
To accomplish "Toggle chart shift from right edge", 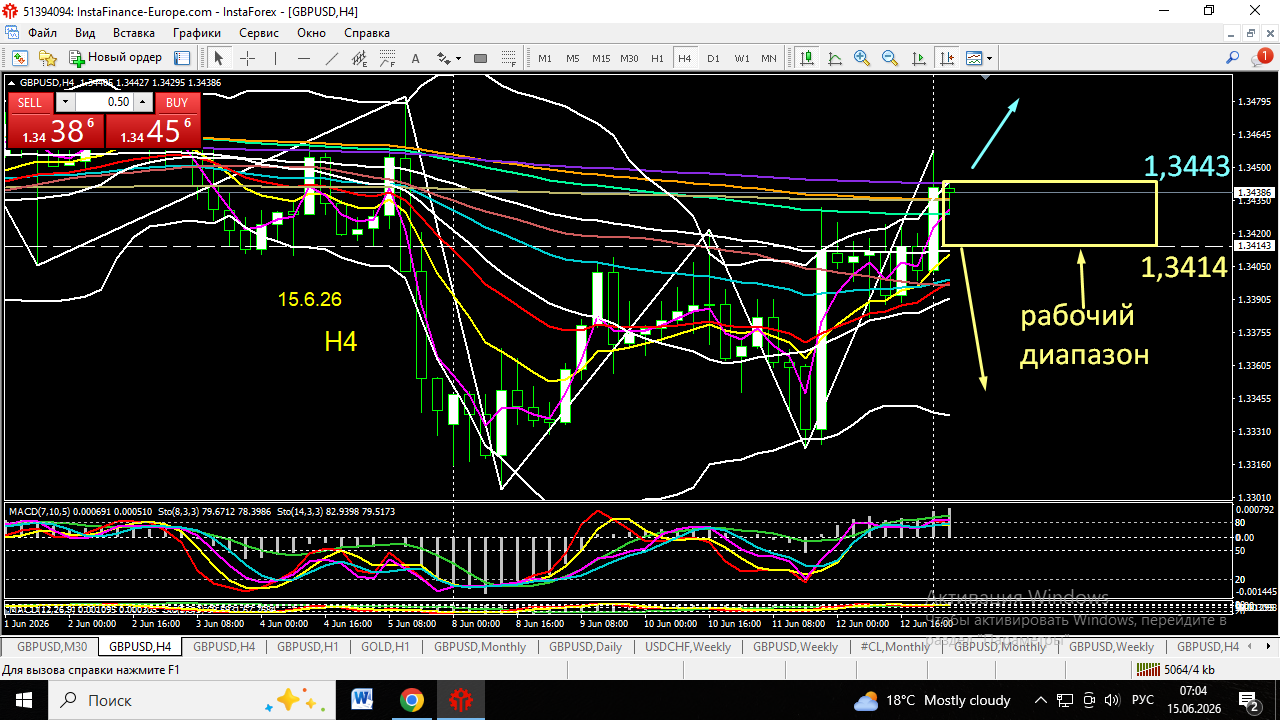I will point(946,58).
